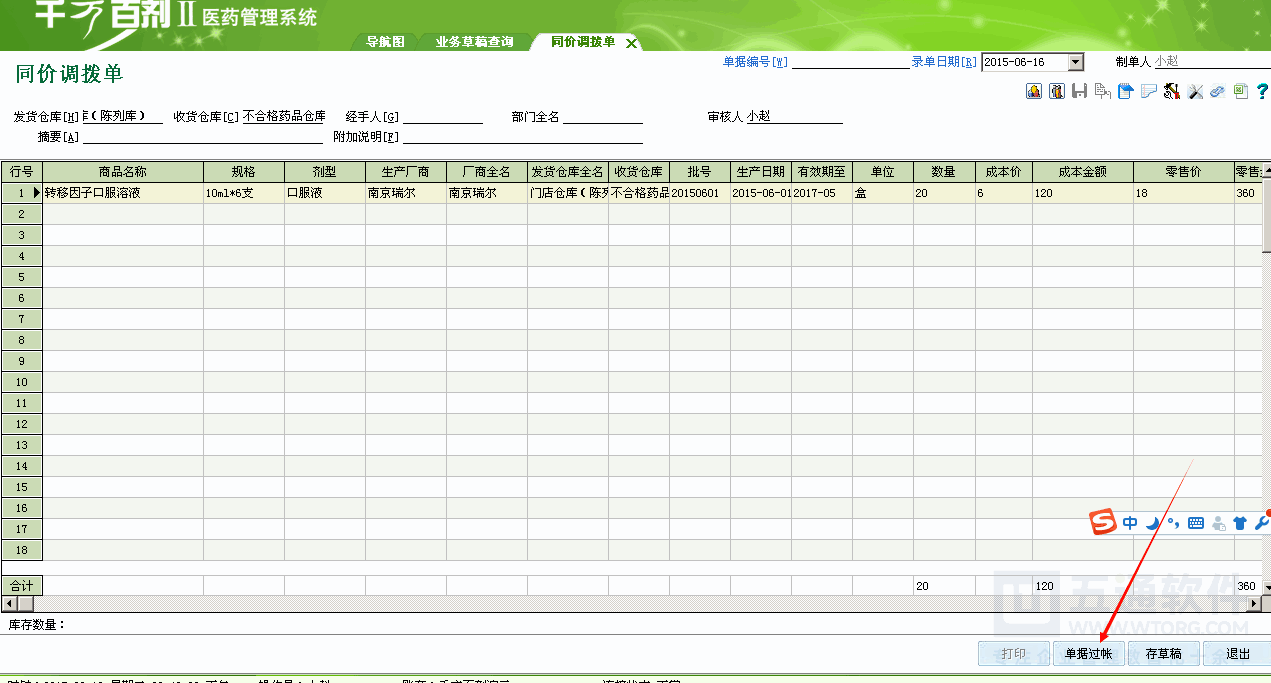Click the 存草稿 button

tap(1163, 654)
